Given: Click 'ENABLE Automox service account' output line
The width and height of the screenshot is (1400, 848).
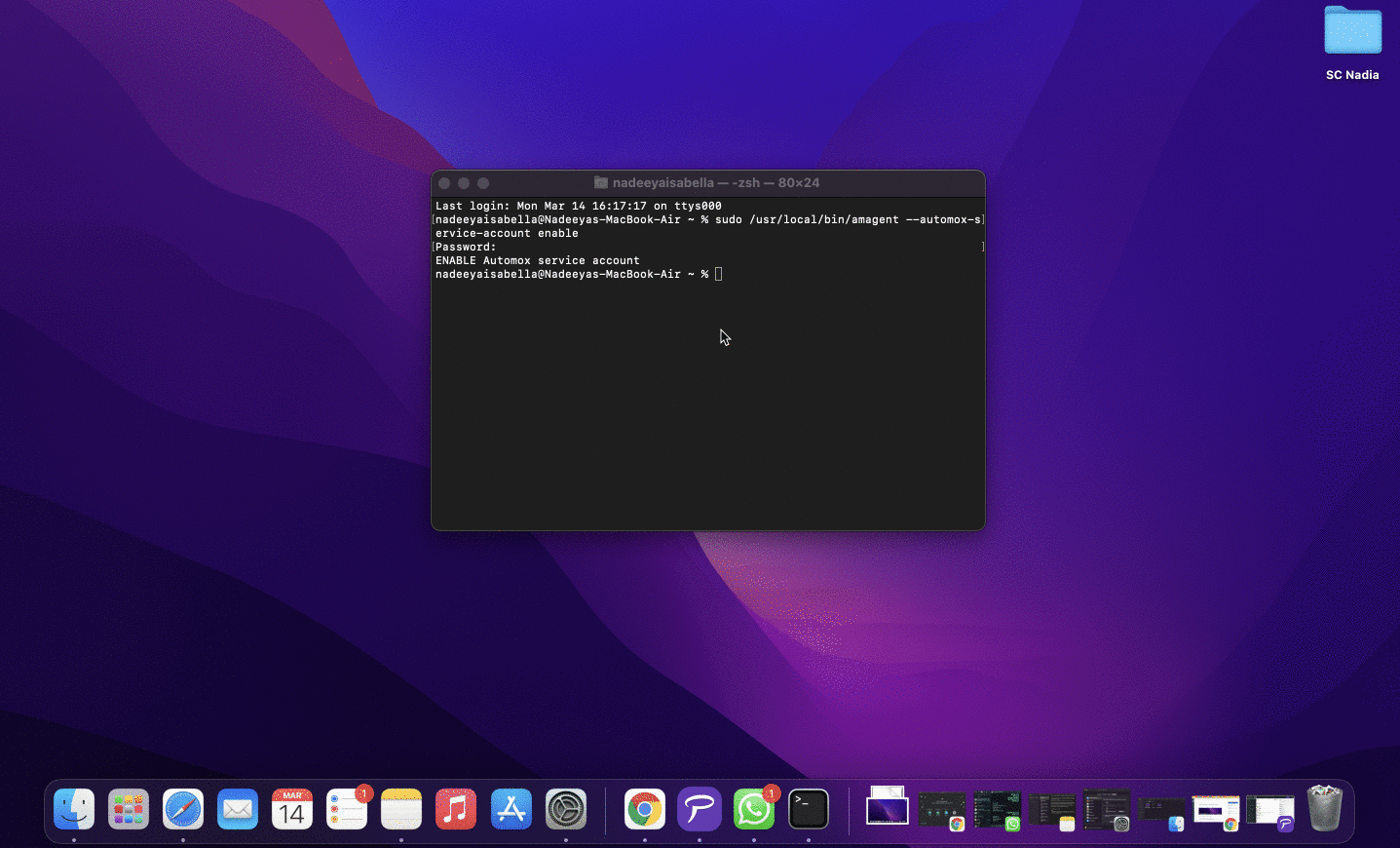Looking at the screenshot, I should pos(538,260).
